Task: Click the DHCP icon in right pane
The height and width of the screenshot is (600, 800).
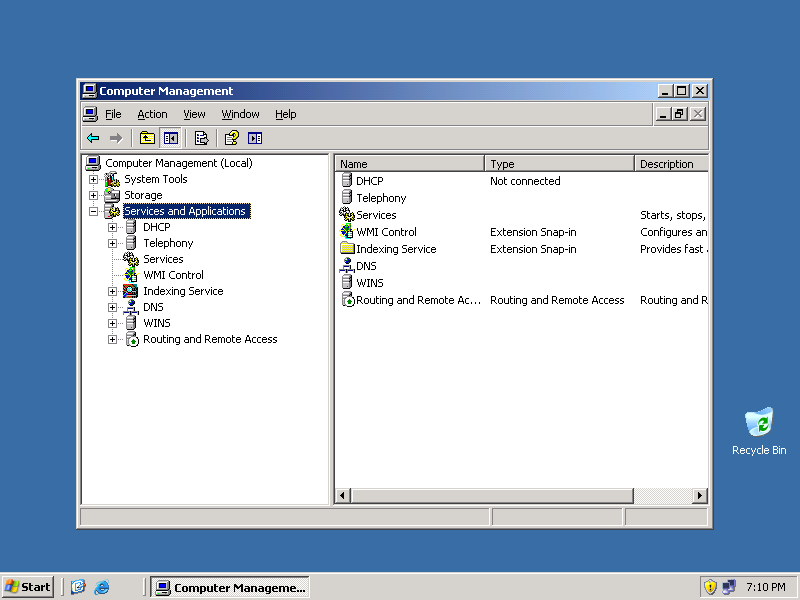Action: (x=347, y=181)
